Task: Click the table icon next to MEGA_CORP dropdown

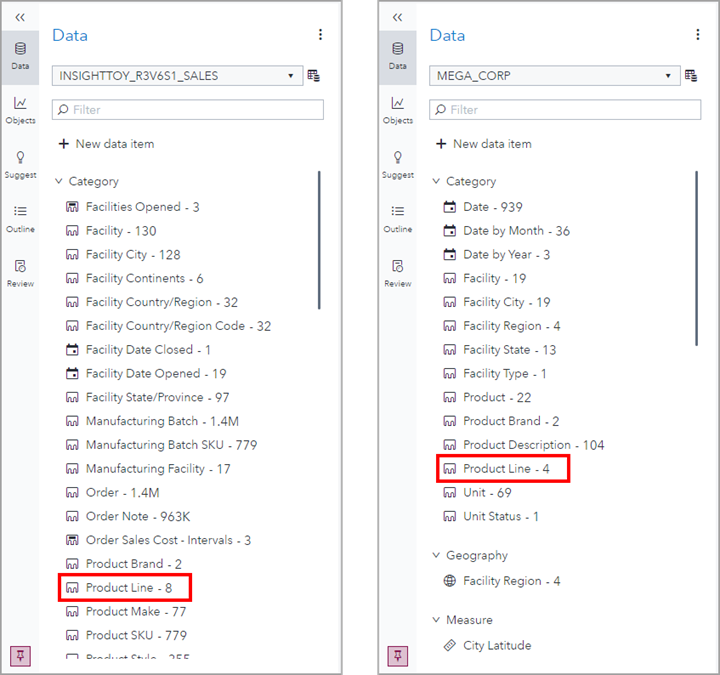Action: 691,75
